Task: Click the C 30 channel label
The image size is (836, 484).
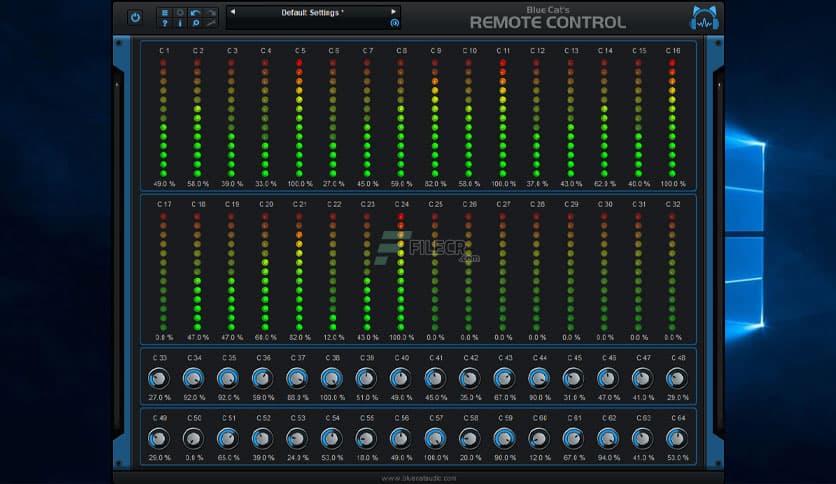Action: (x=605, y=204)
